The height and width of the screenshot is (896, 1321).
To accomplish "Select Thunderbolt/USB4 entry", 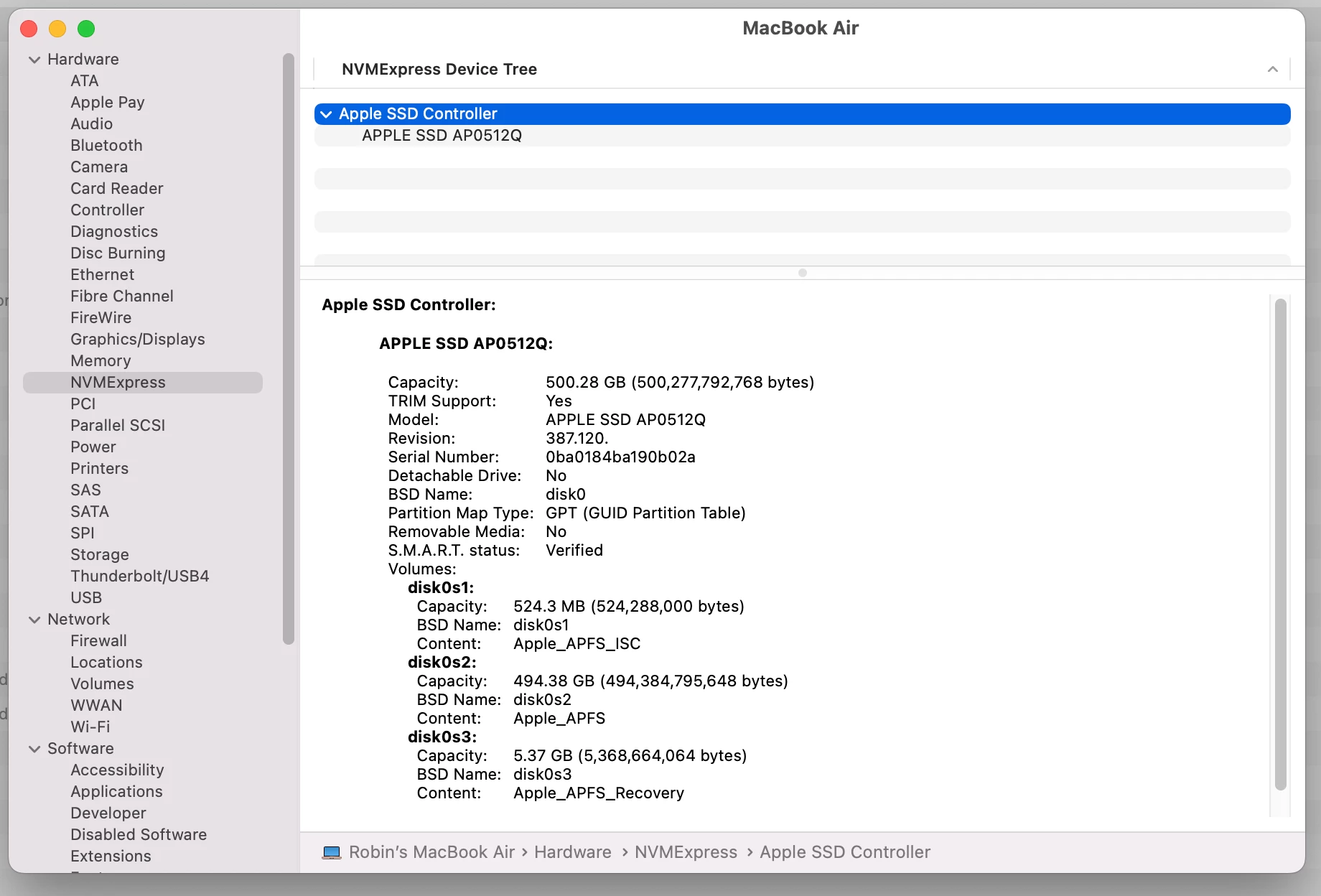I will pyautogui.click(x=140, y=577).
